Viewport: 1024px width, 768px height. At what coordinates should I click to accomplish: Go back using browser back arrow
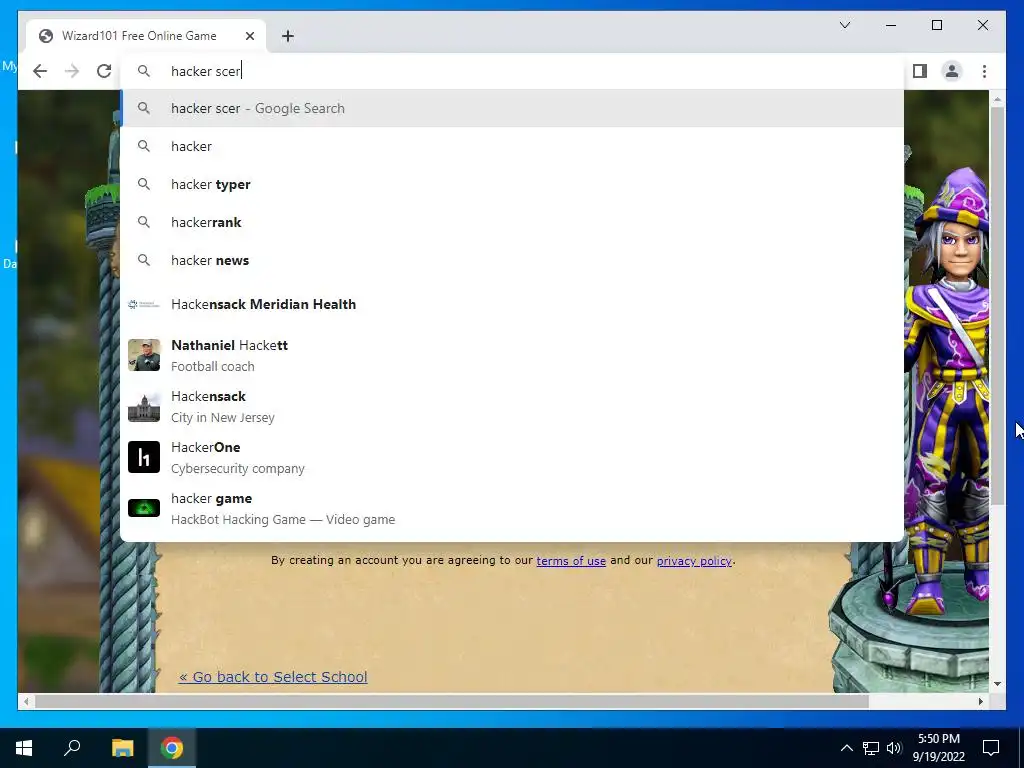click(40, 71)
